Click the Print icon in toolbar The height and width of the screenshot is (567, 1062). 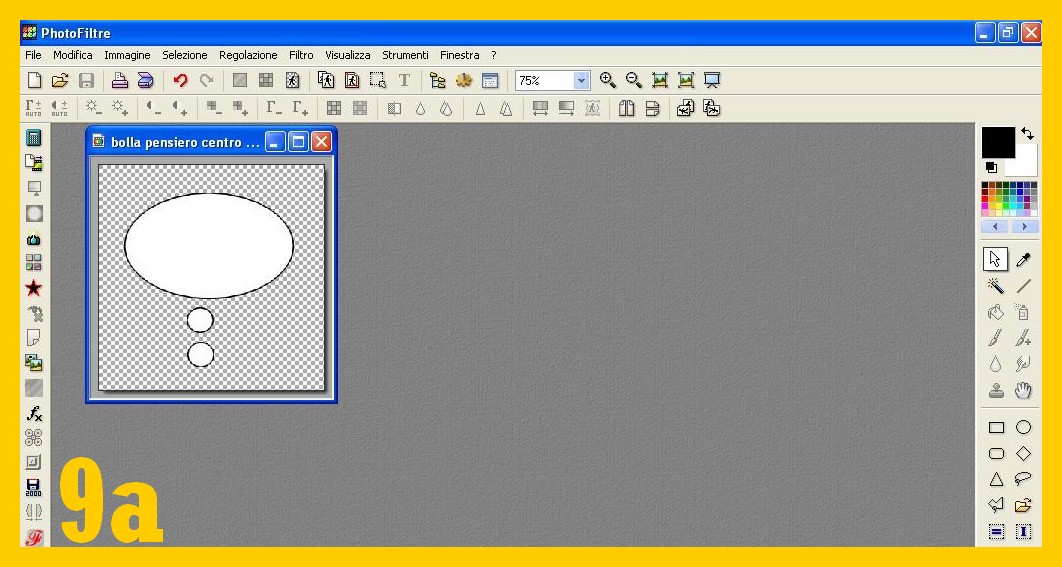119,81
